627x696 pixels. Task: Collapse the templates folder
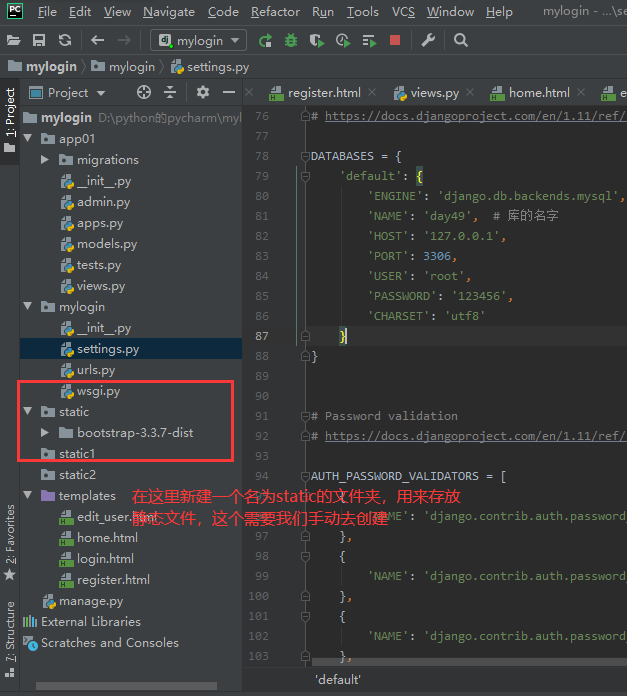[28, 495]
